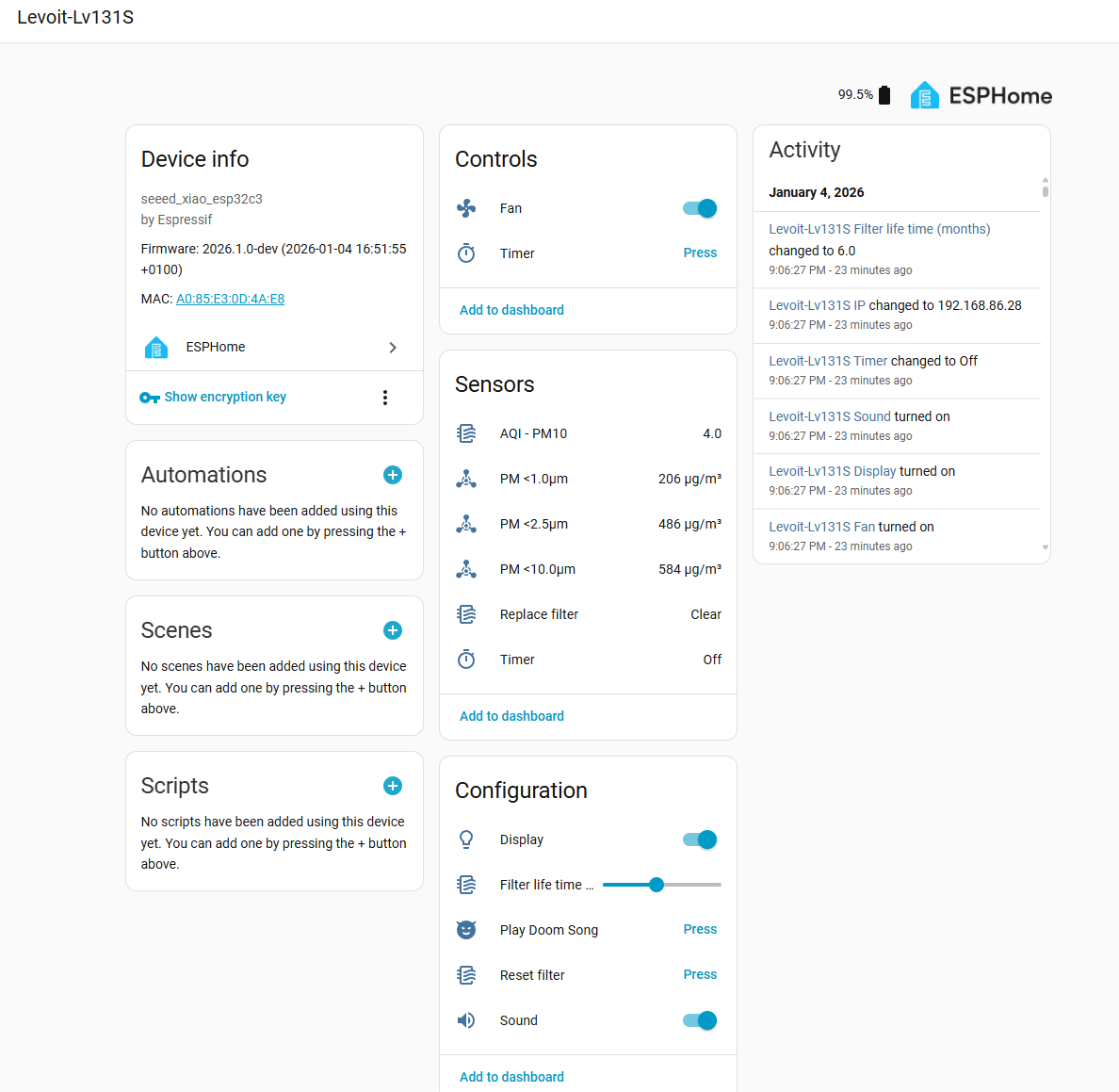Click the Timer stopwatch icon in Controls

[x=466, y=253]
